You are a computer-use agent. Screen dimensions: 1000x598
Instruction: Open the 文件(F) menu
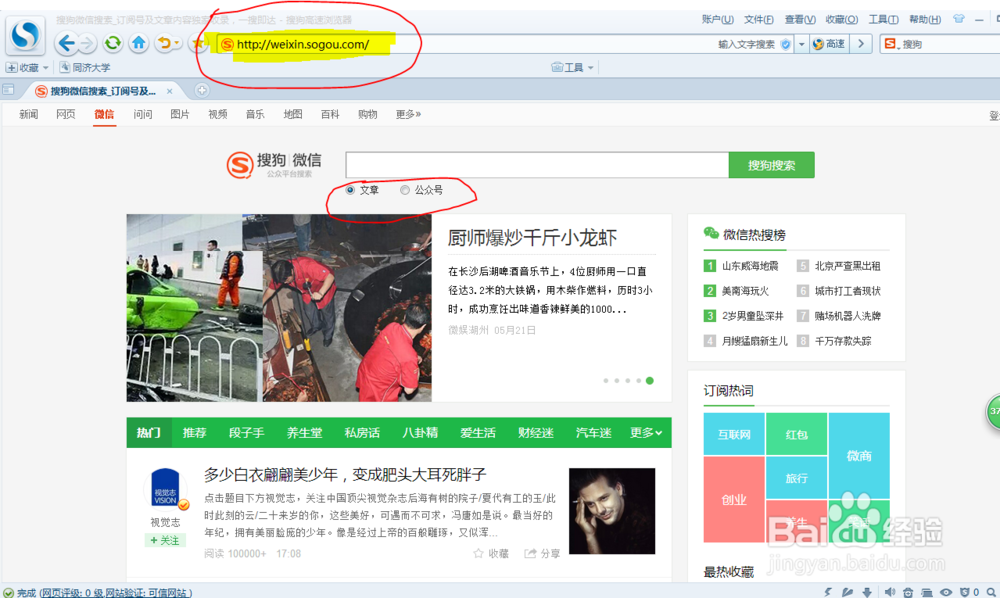759,20
